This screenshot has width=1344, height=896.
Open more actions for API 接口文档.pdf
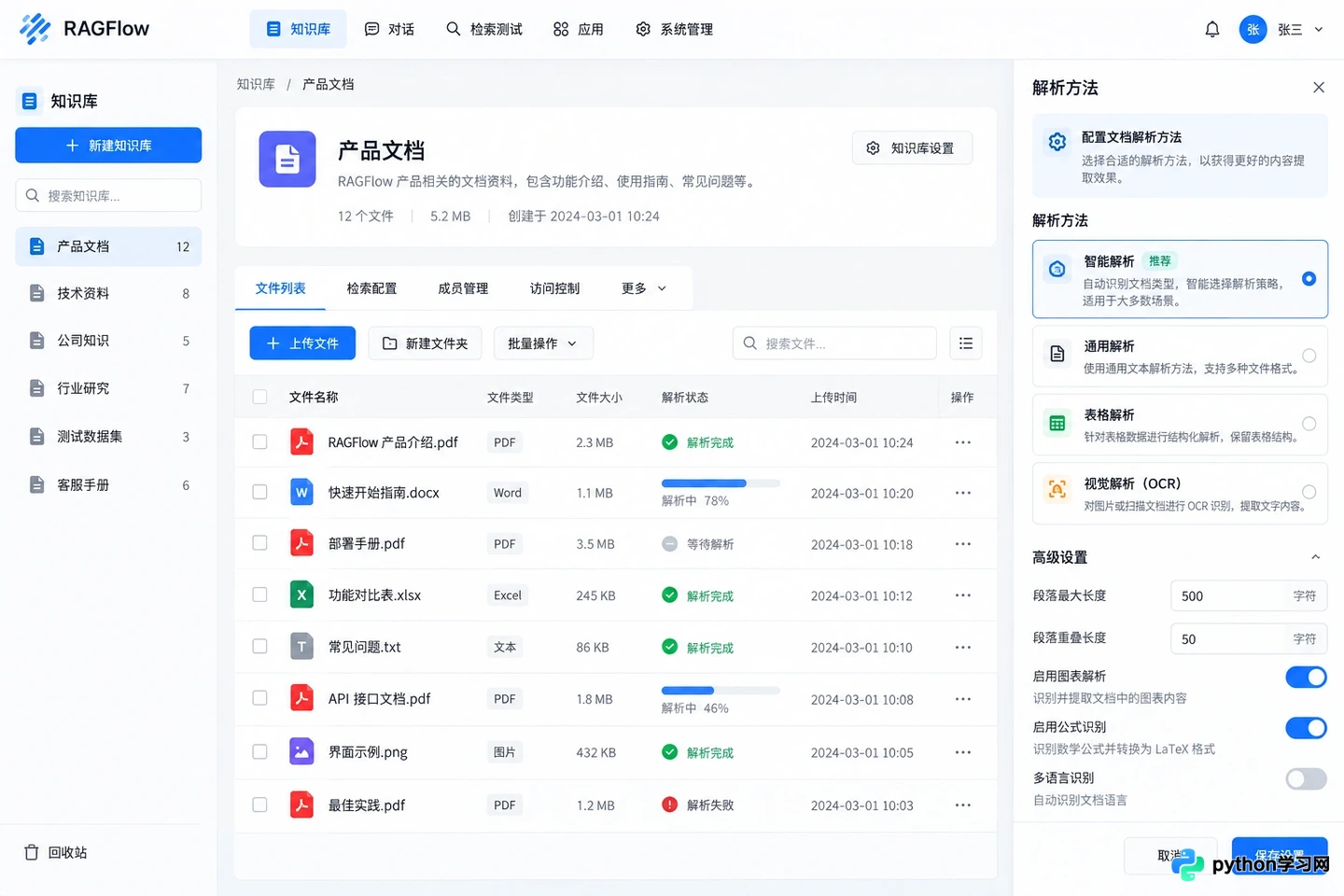[963, 699]
